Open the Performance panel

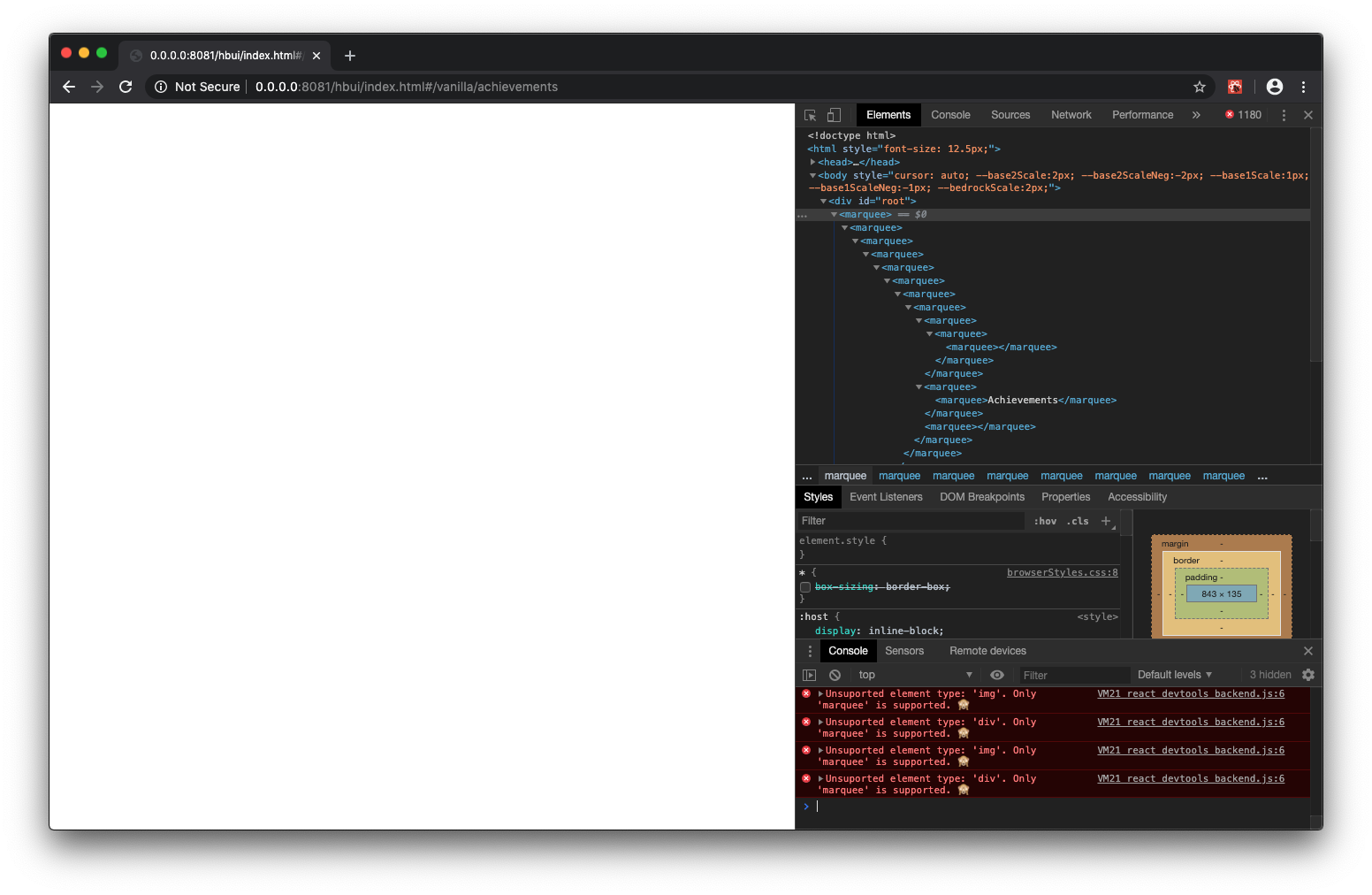(x=1143, y=115)
